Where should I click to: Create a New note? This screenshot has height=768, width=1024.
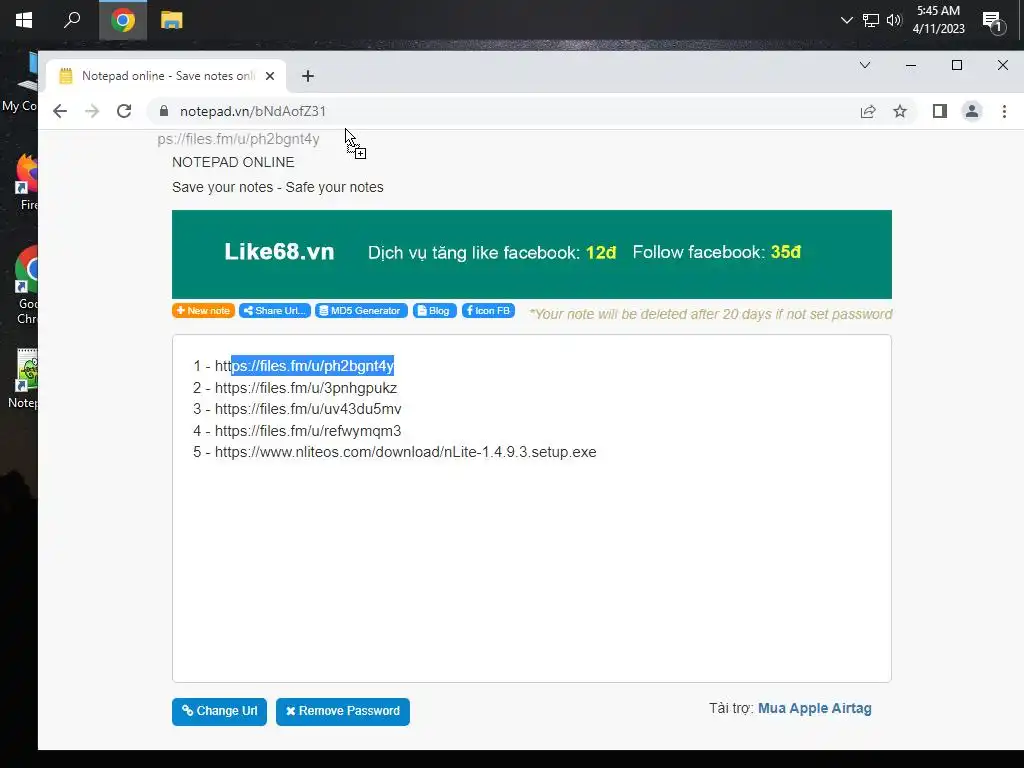203,311
